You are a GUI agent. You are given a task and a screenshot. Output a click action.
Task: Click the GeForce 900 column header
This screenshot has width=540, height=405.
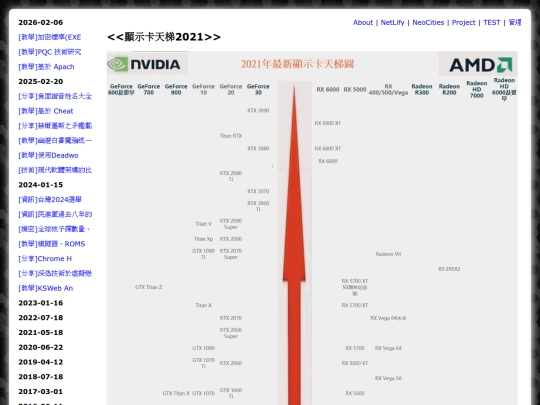[176, 90]
